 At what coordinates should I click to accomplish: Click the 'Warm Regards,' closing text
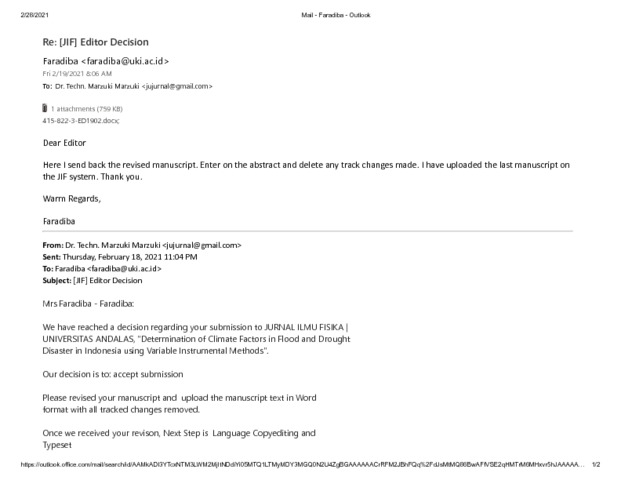coord(72,199)
